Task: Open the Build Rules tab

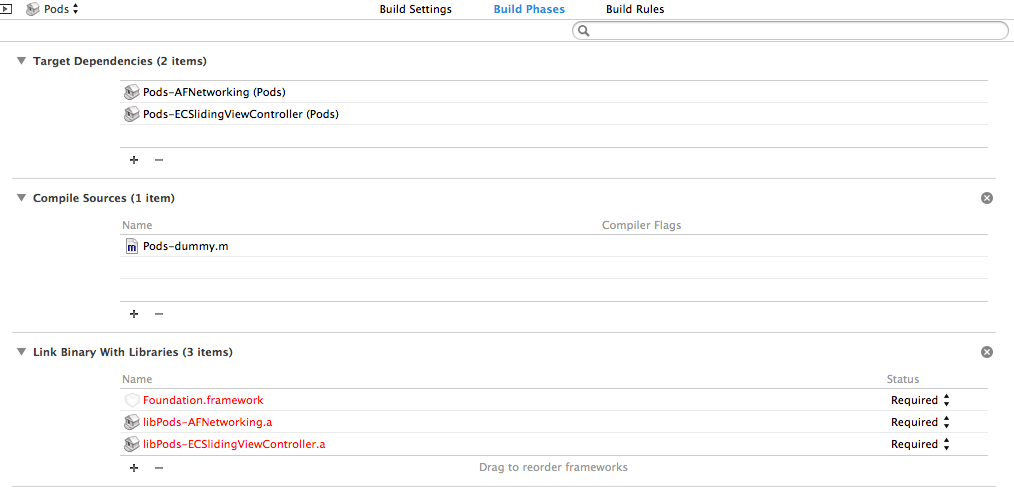Action: [635, 9]
